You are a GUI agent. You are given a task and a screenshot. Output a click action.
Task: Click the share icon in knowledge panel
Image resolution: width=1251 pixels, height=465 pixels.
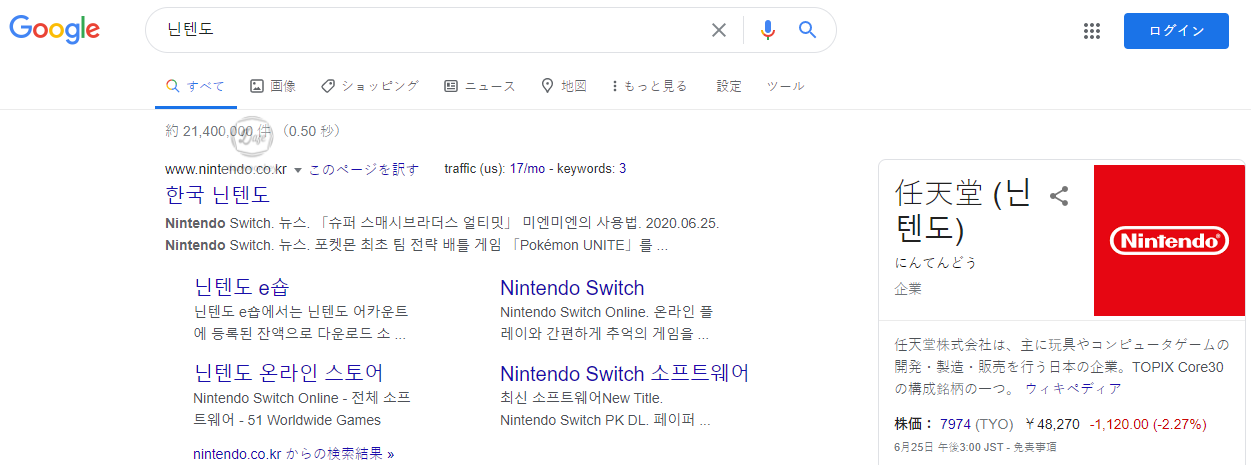1059,196
